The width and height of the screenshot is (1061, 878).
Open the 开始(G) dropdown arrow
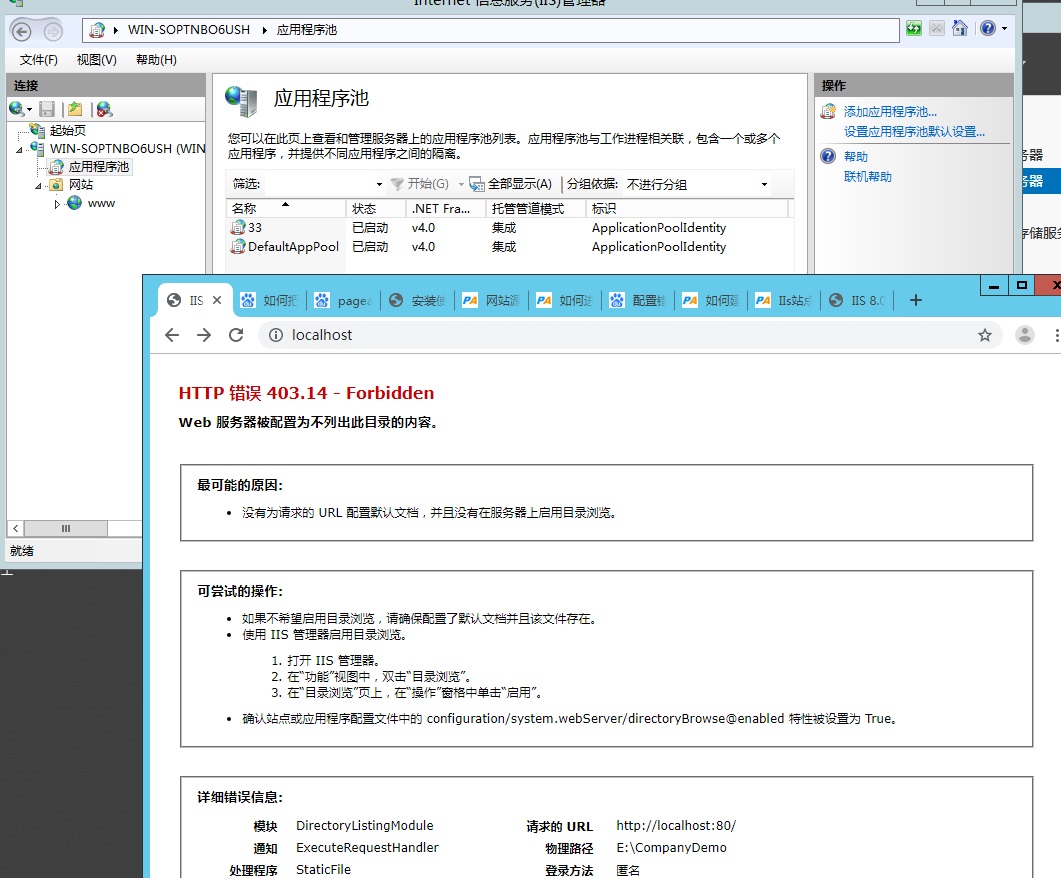461,184
